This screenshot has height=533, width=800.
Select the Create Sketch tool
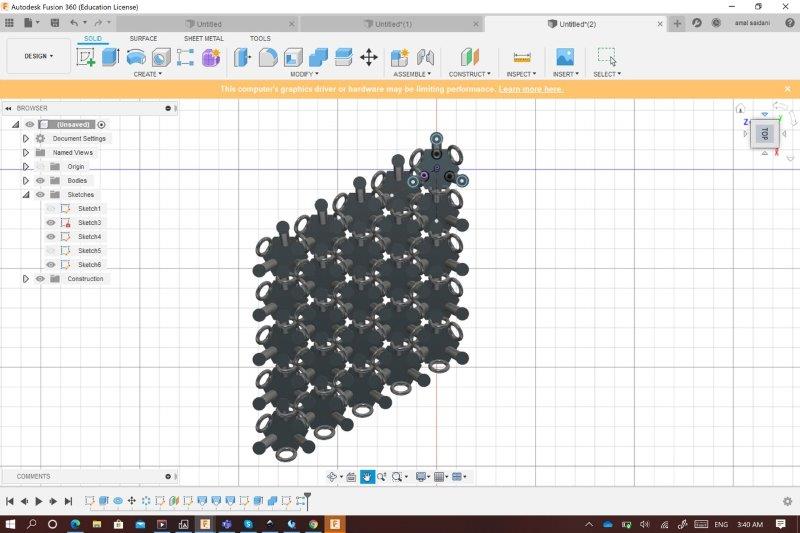(86, 57)
